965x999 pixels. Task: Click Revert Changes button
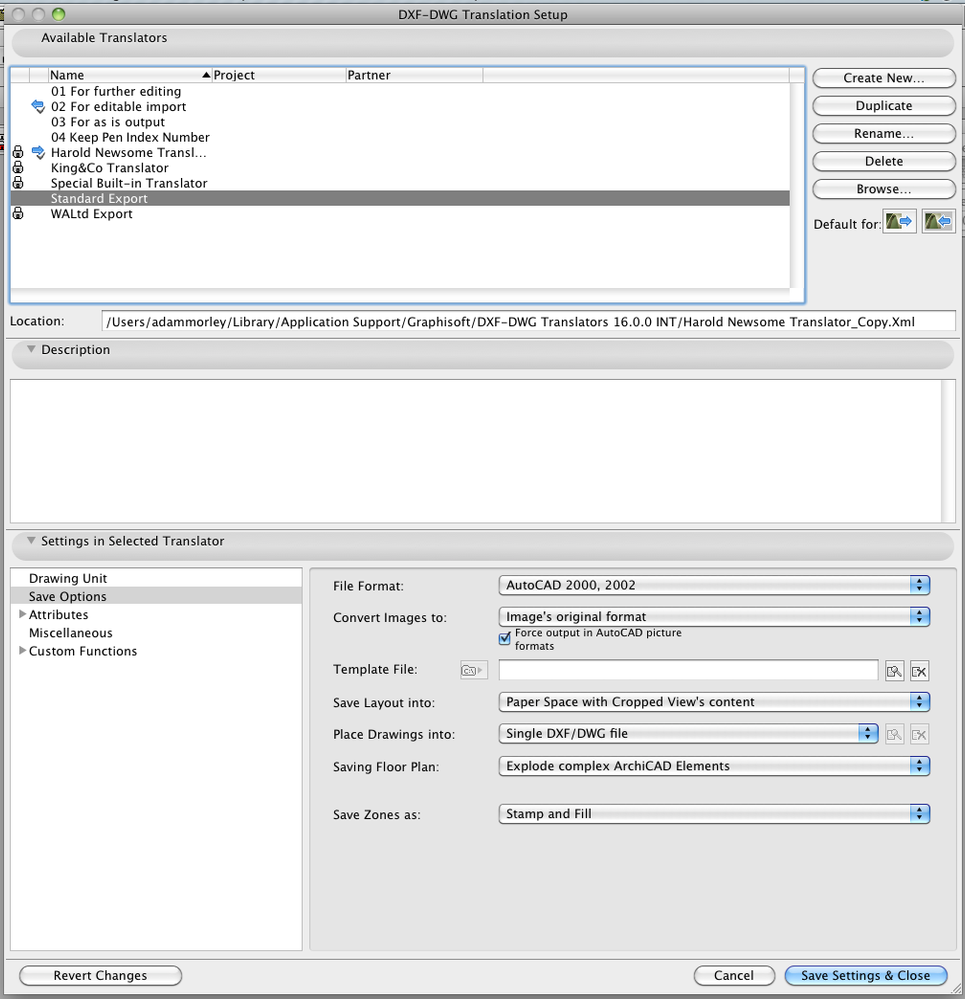(100, 975)
